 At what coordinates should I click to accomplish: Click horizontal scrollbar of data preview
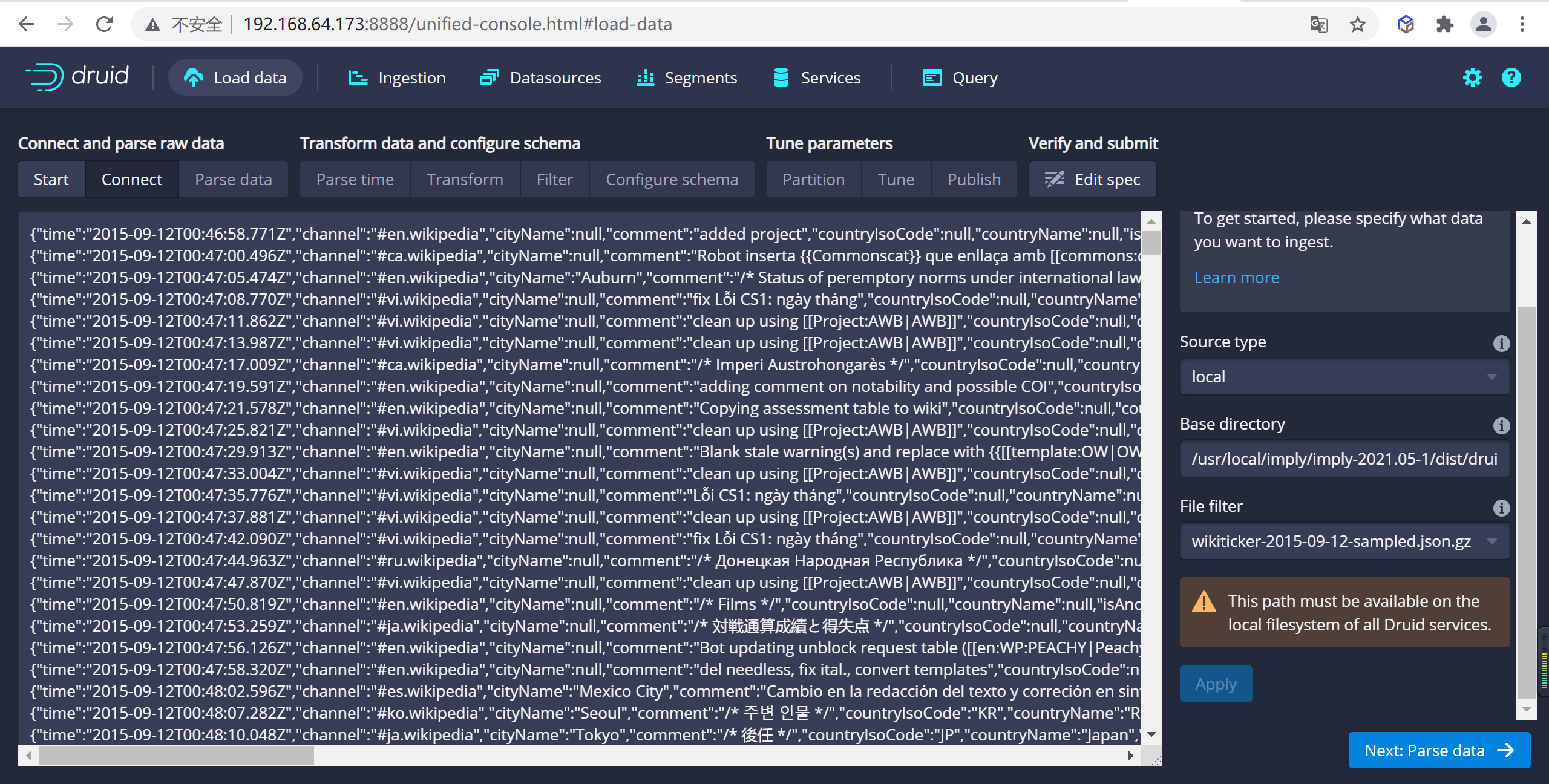coord(175,755)
